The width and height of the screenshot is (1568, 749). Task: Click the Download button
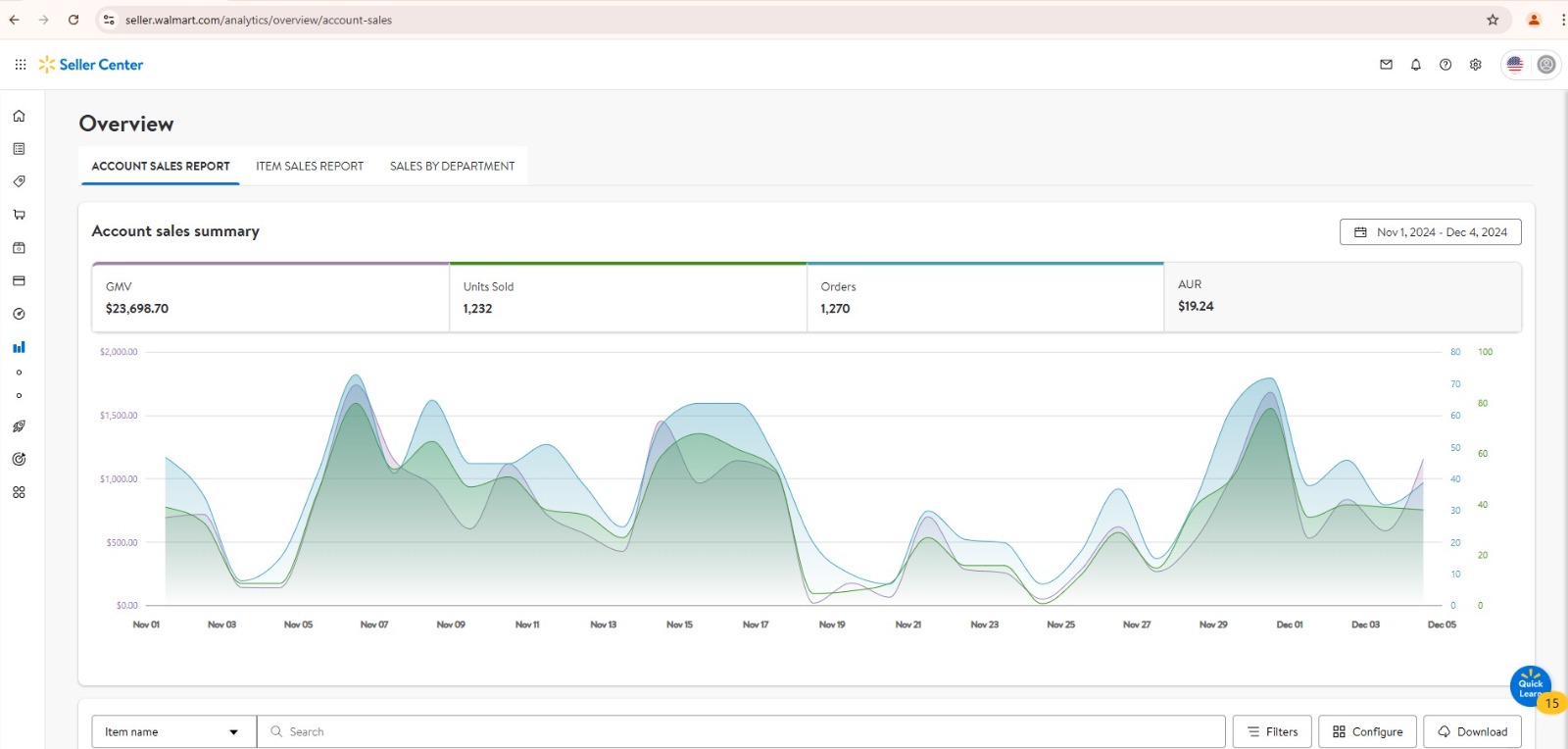[x=1472, y=731]
